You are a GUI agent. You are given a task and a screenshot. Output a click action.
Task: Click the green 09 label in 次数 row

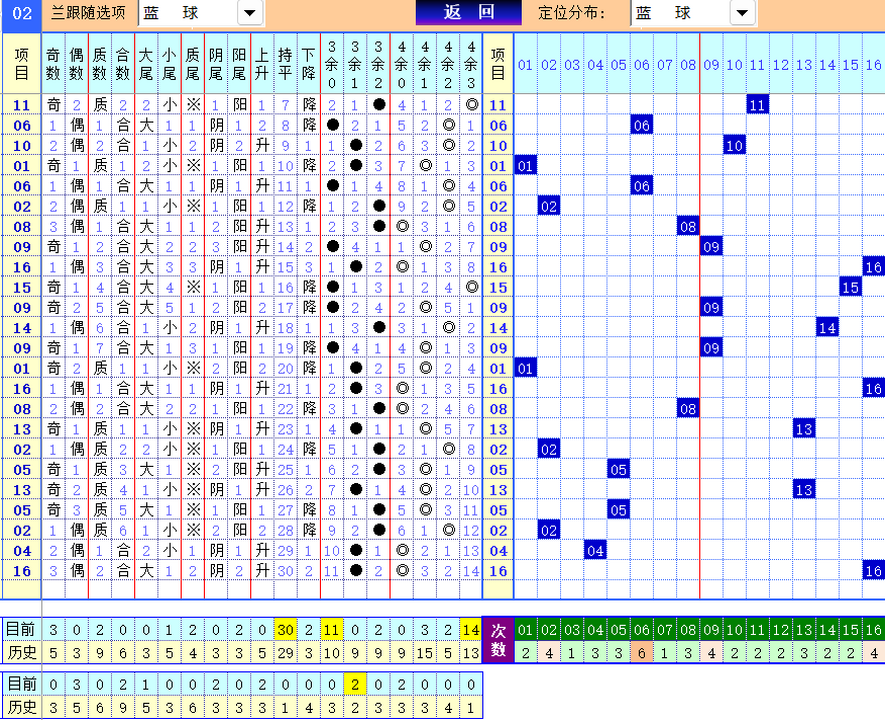711,629
